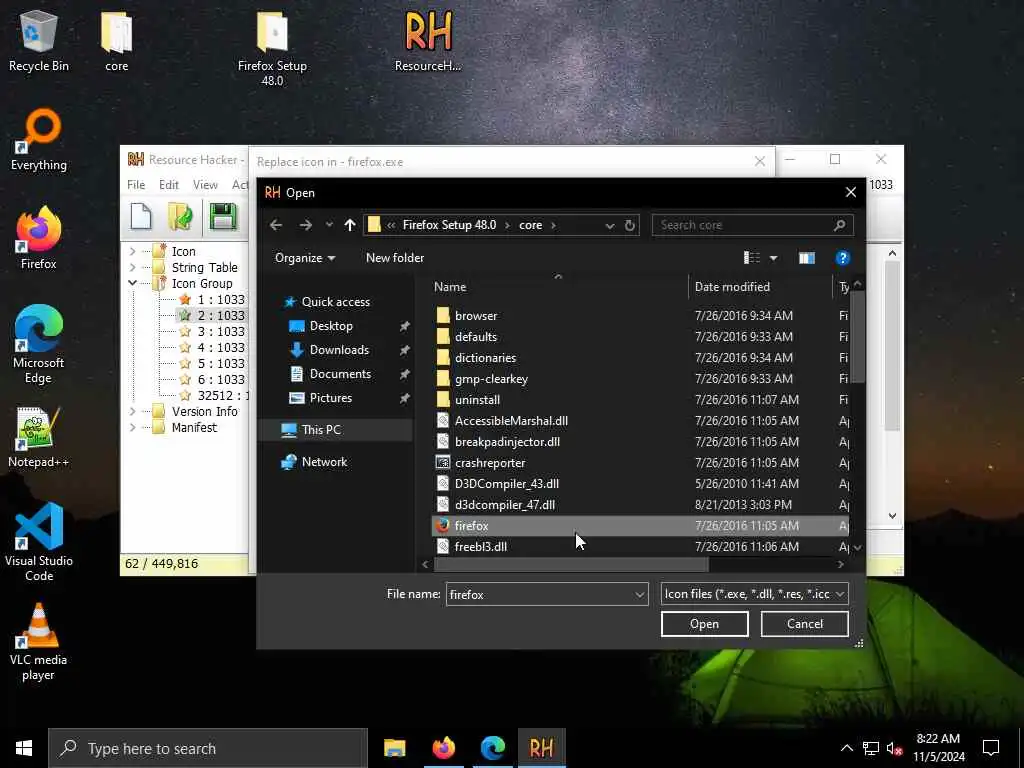Open address bar previous locations dropdown
The height and width of the screenshot is (768, 1024).
[609, 225]
